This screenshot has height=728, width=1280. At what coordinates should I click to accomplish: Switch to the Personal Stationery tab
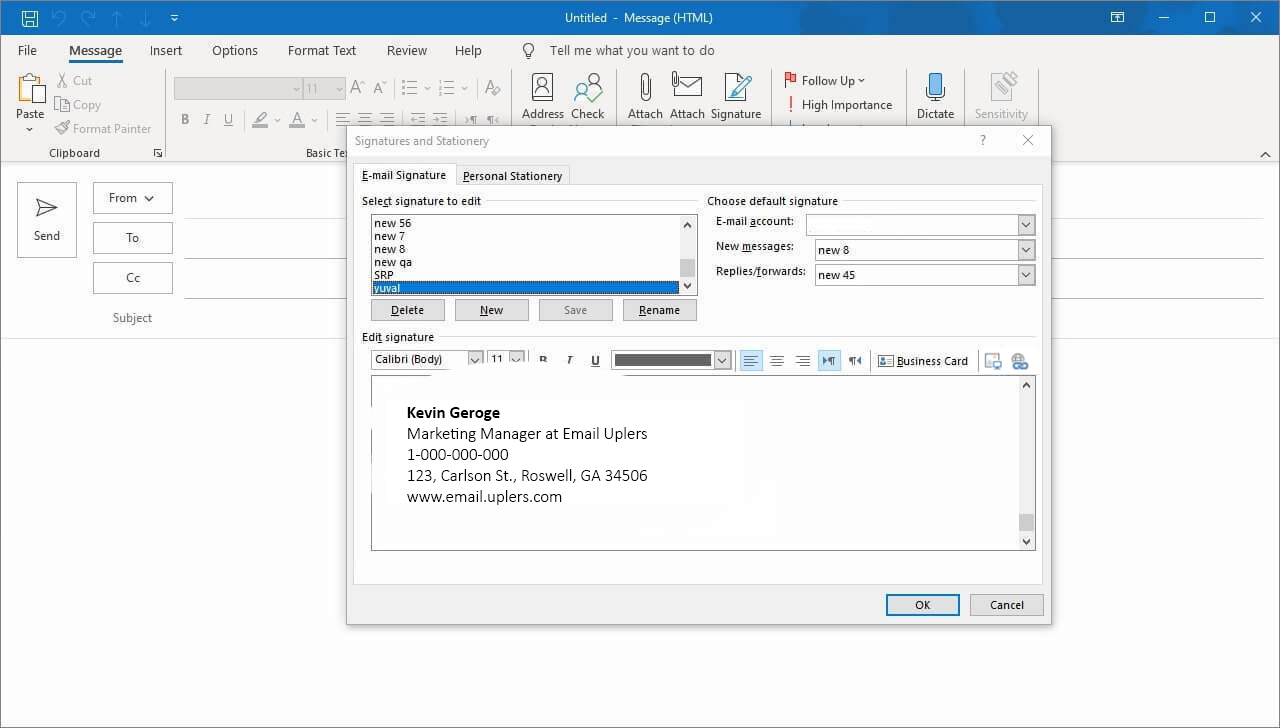pos(512,175)
